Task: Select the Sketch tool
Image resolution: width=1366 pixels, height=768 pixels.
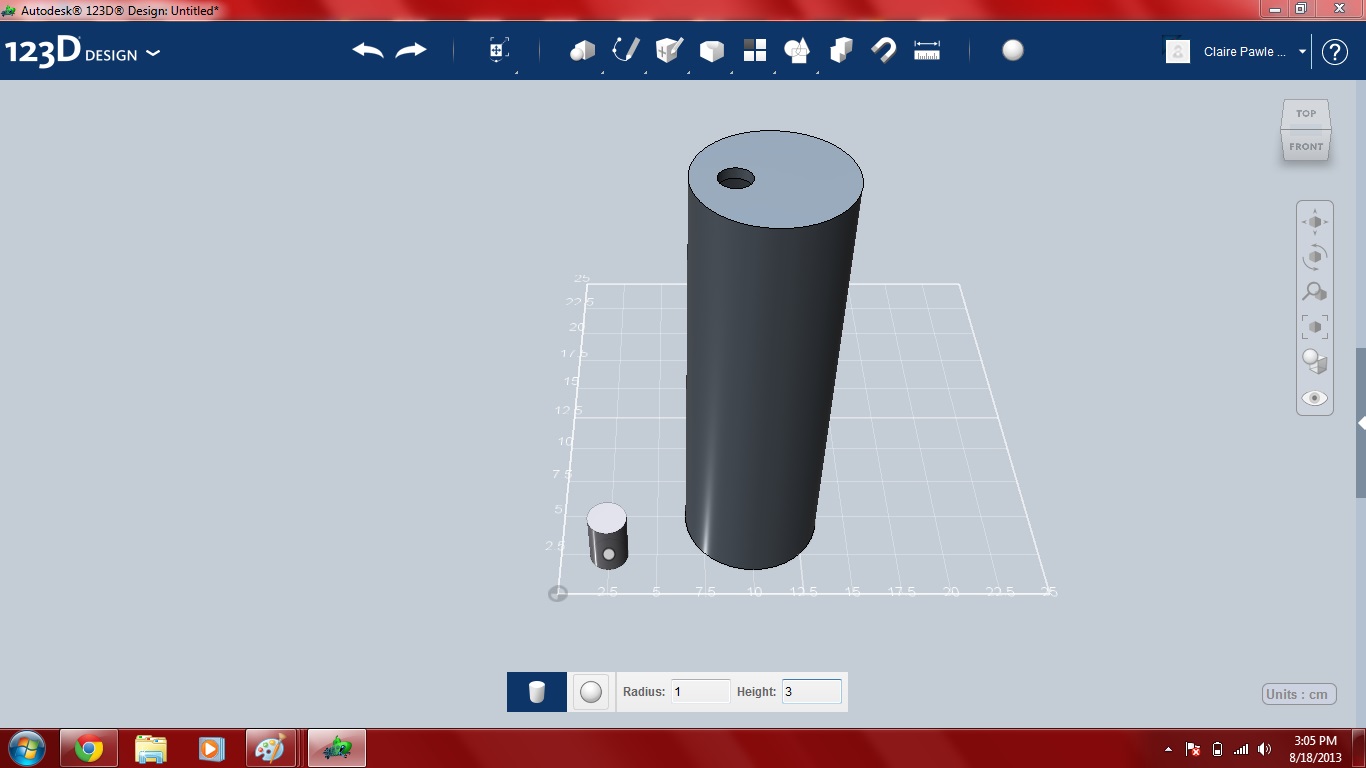Action: click(x=625, y=50)
